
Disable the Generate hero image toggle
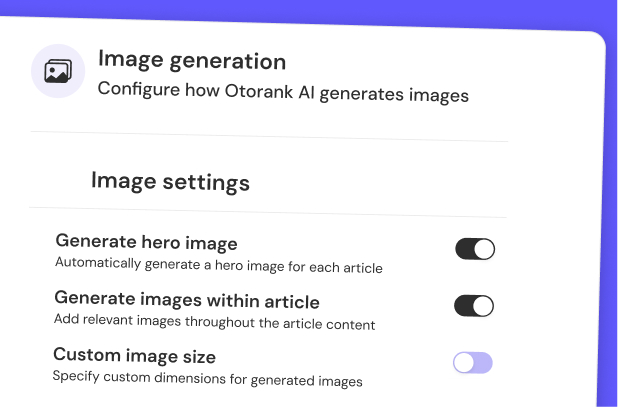tap(475, 249)
